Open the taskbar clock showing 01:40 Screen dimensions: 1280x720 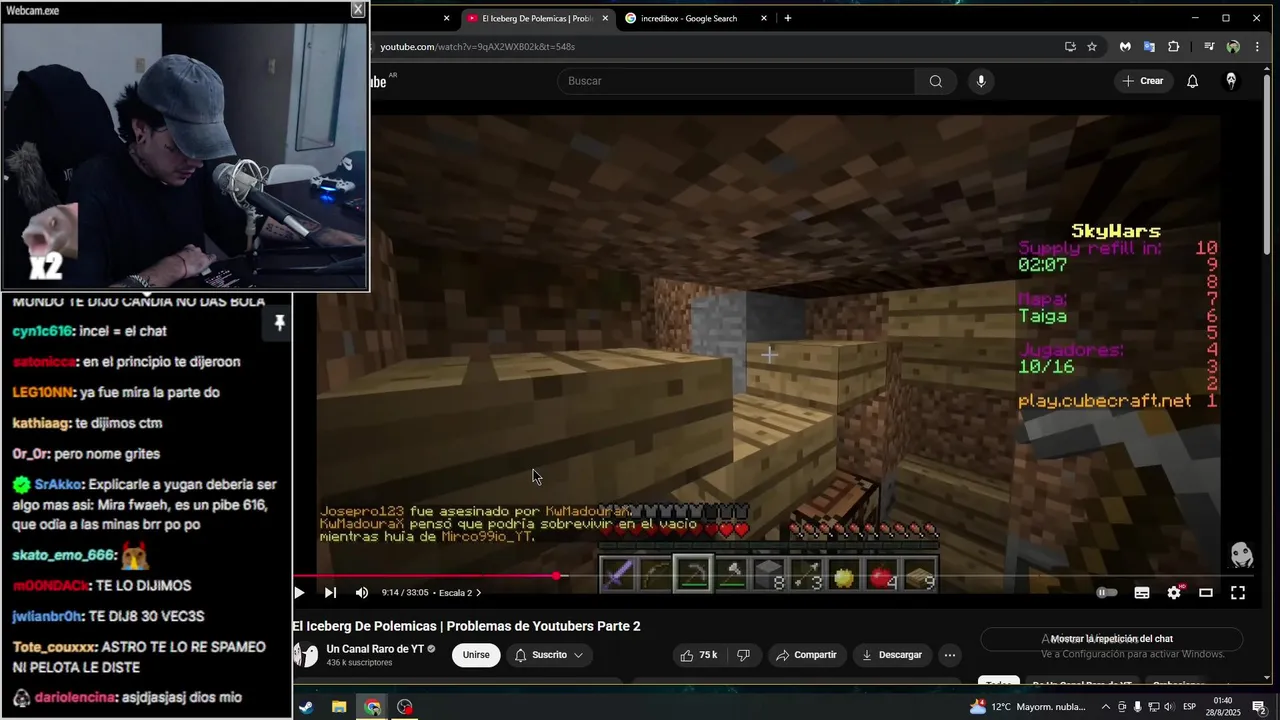click(1222, 707)
